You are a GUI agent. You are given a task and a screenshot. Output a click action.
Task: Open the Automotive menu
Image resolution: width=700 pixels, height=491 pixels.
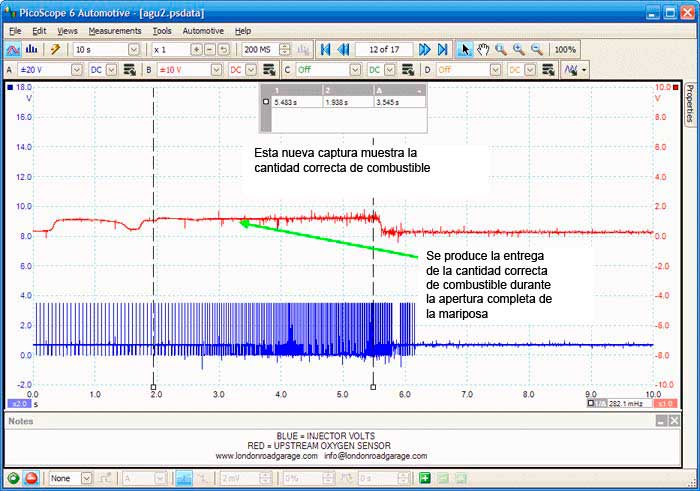coord(203,31)
